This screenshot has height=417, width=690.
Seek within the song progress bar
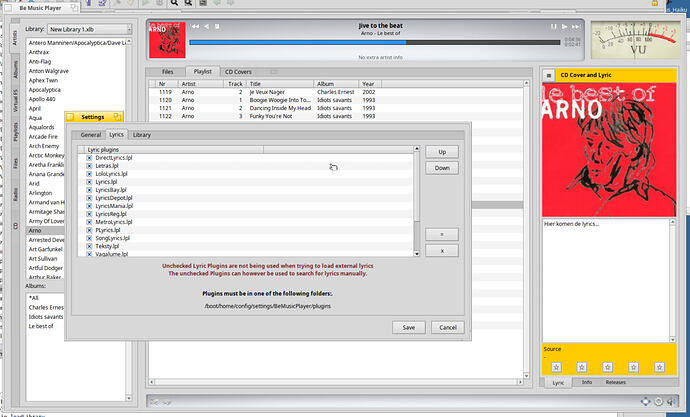click(x=375, y=43)
